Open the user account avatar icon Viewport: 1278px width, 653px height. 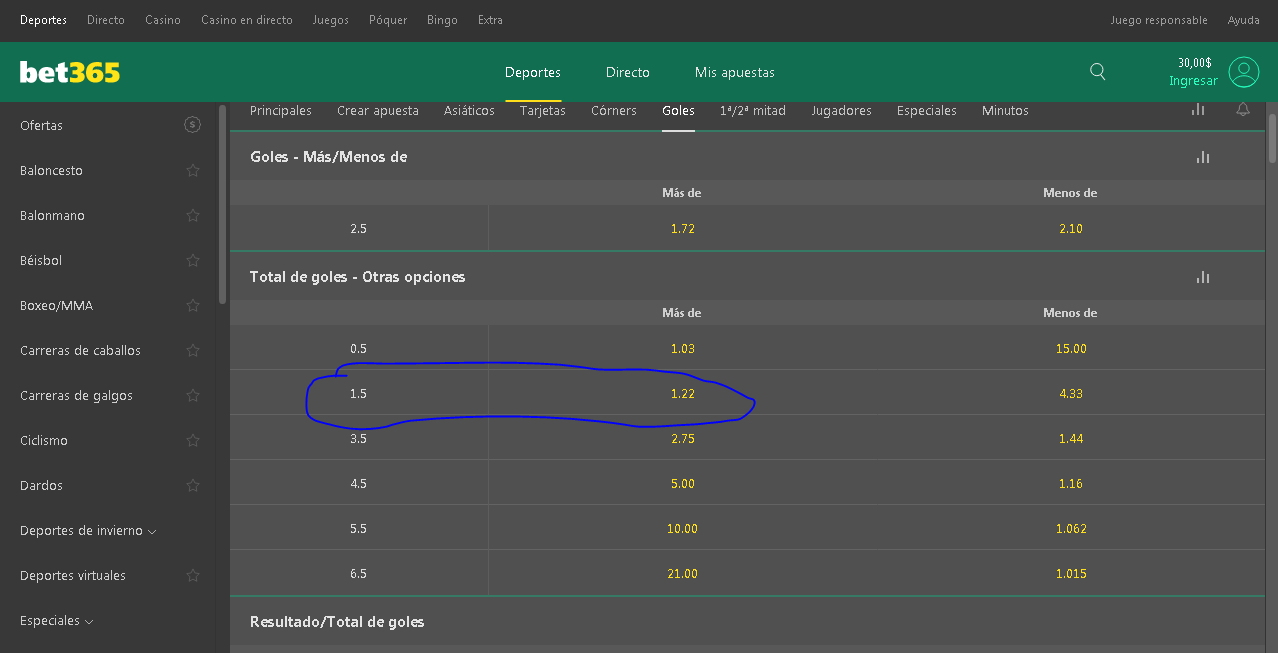pos(1243,72)
